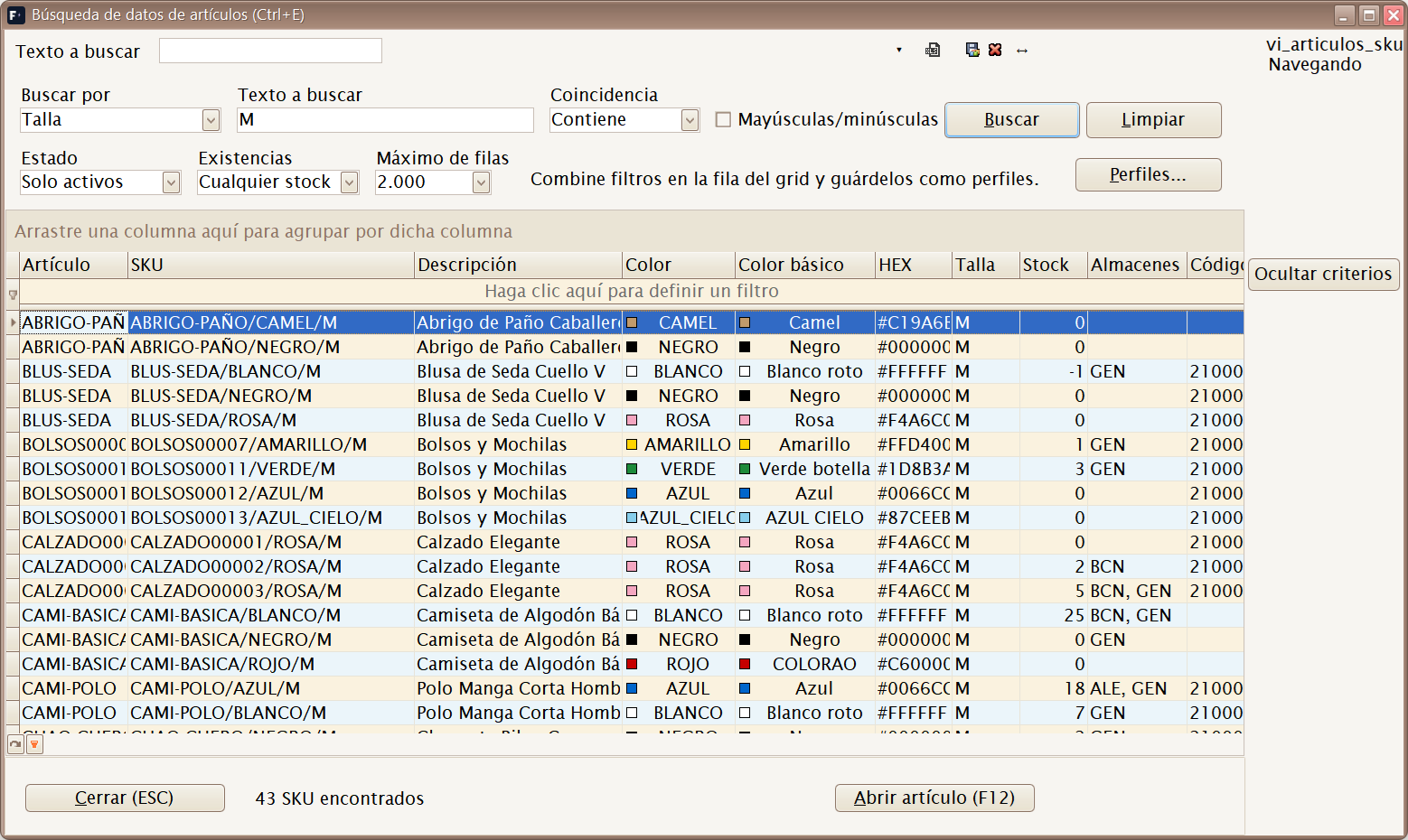The height and width of the screenshot is (840, 1408).
Task: Open the Estado dropdown
Action: pyautogui.click(x=171, y=182)
